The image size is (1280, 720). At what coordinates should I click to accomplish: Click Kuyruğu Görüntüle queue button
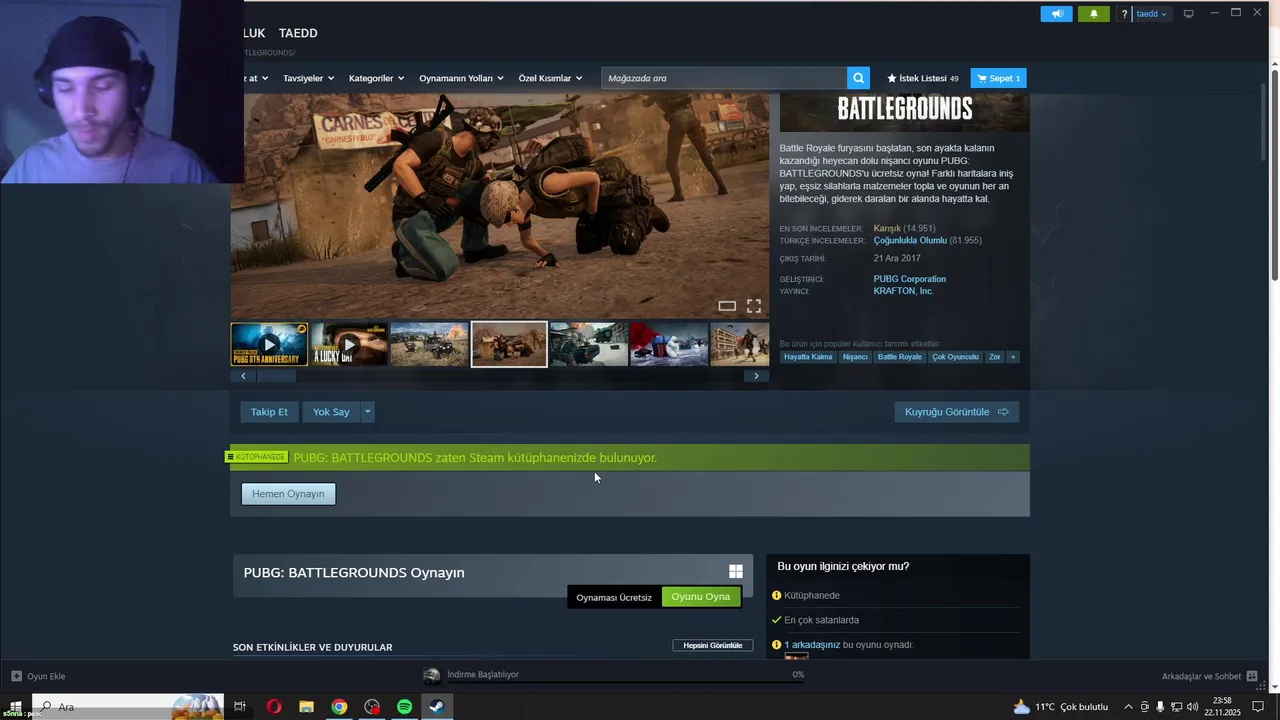pyautogui.click(x=956, y=412)
